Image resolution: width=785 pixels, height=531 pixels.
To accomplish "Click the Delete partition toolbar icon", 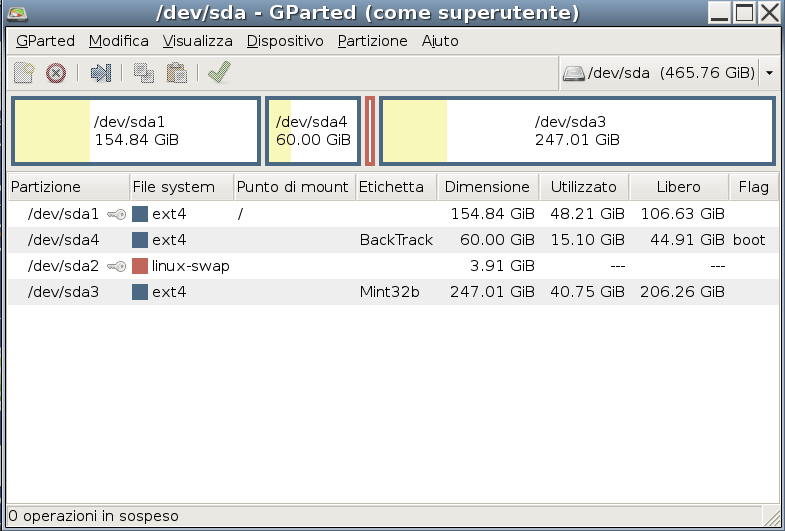I will coord(56,73).
